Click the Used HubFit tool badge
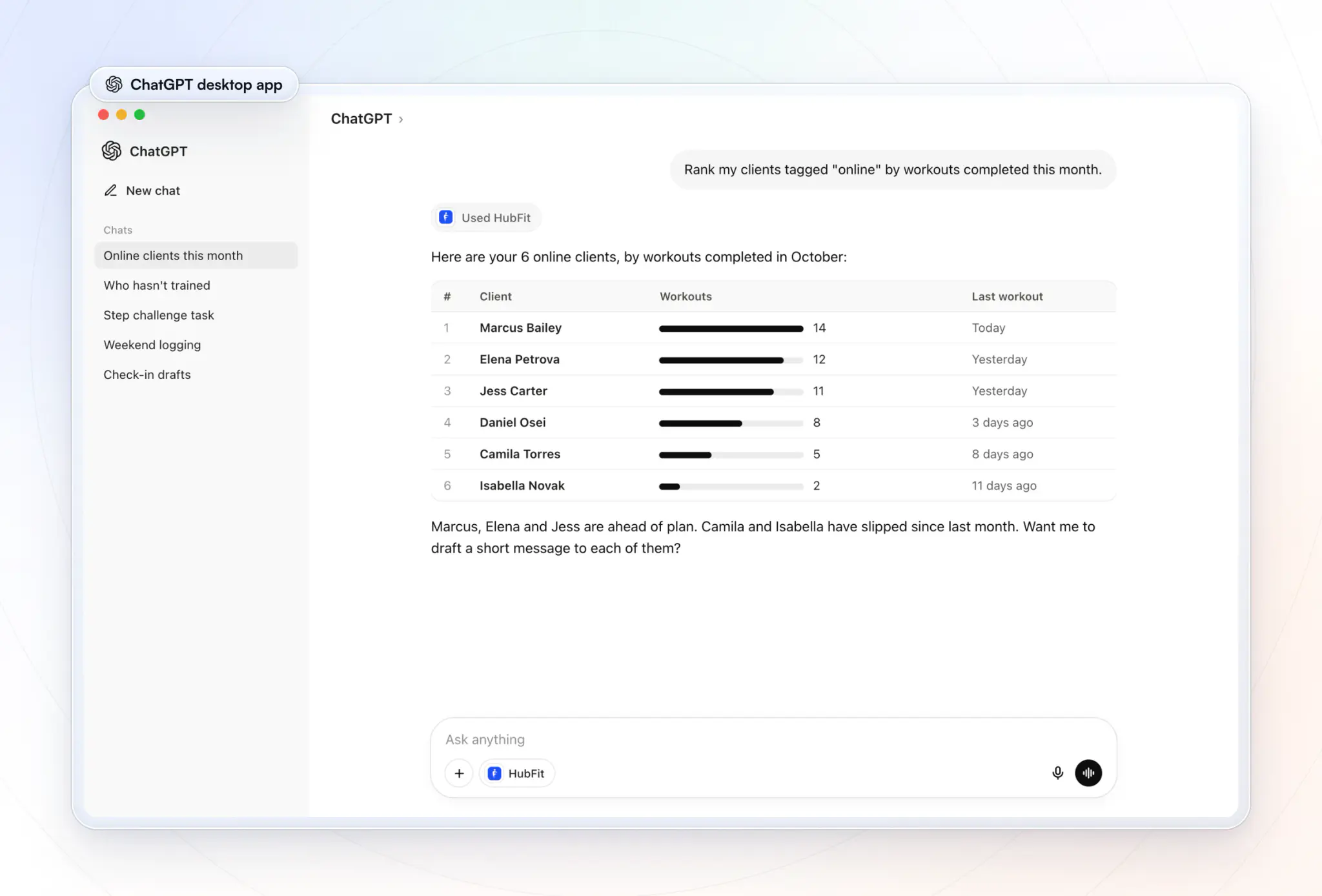 coord(486,218)
